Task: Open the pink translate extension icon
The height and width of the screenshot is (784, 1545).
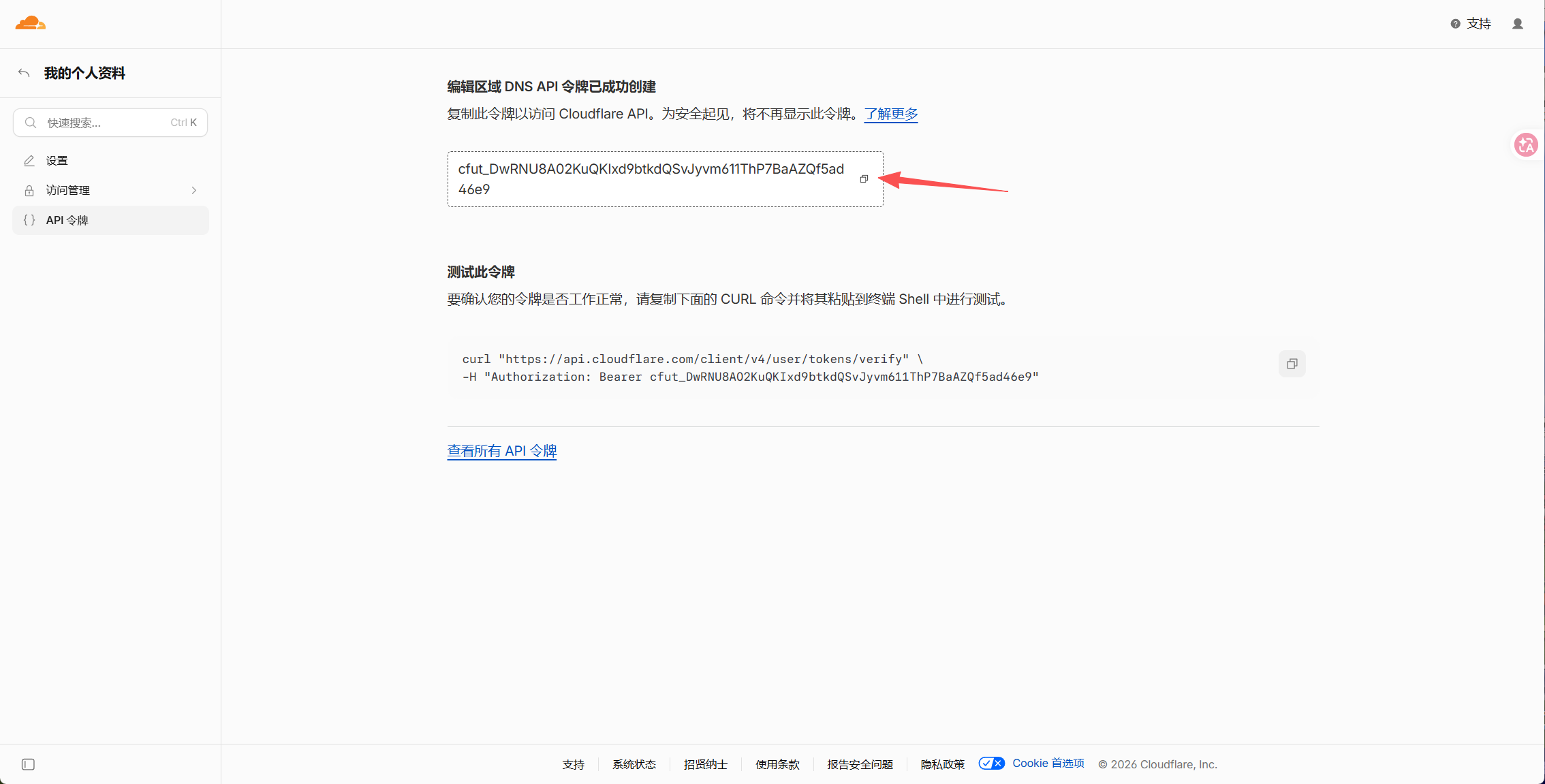Action: 1526,144
